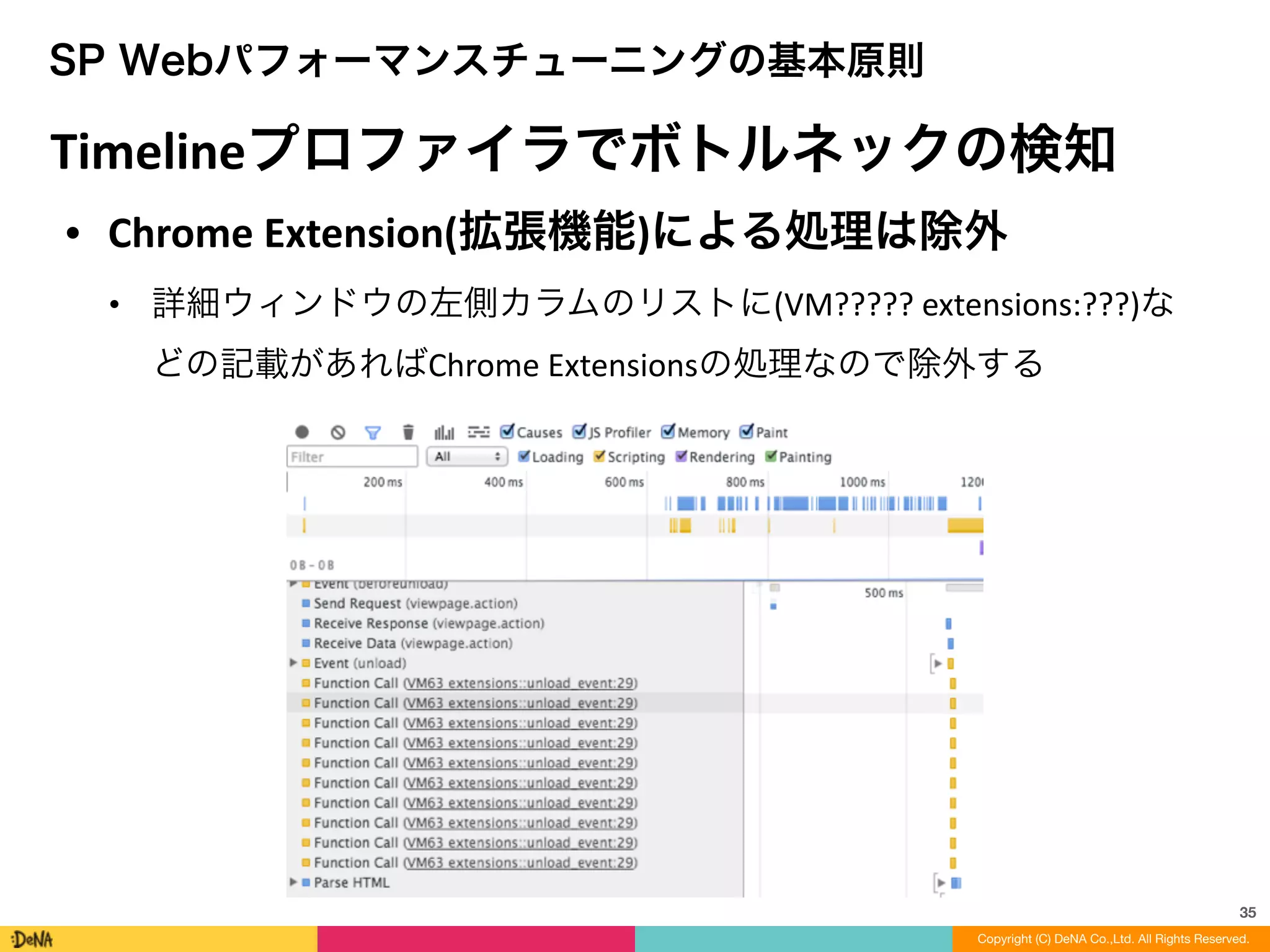This screenshot has height=952, width=1270.
Task: Start recording with the round record button
Action: coord(302,432)
